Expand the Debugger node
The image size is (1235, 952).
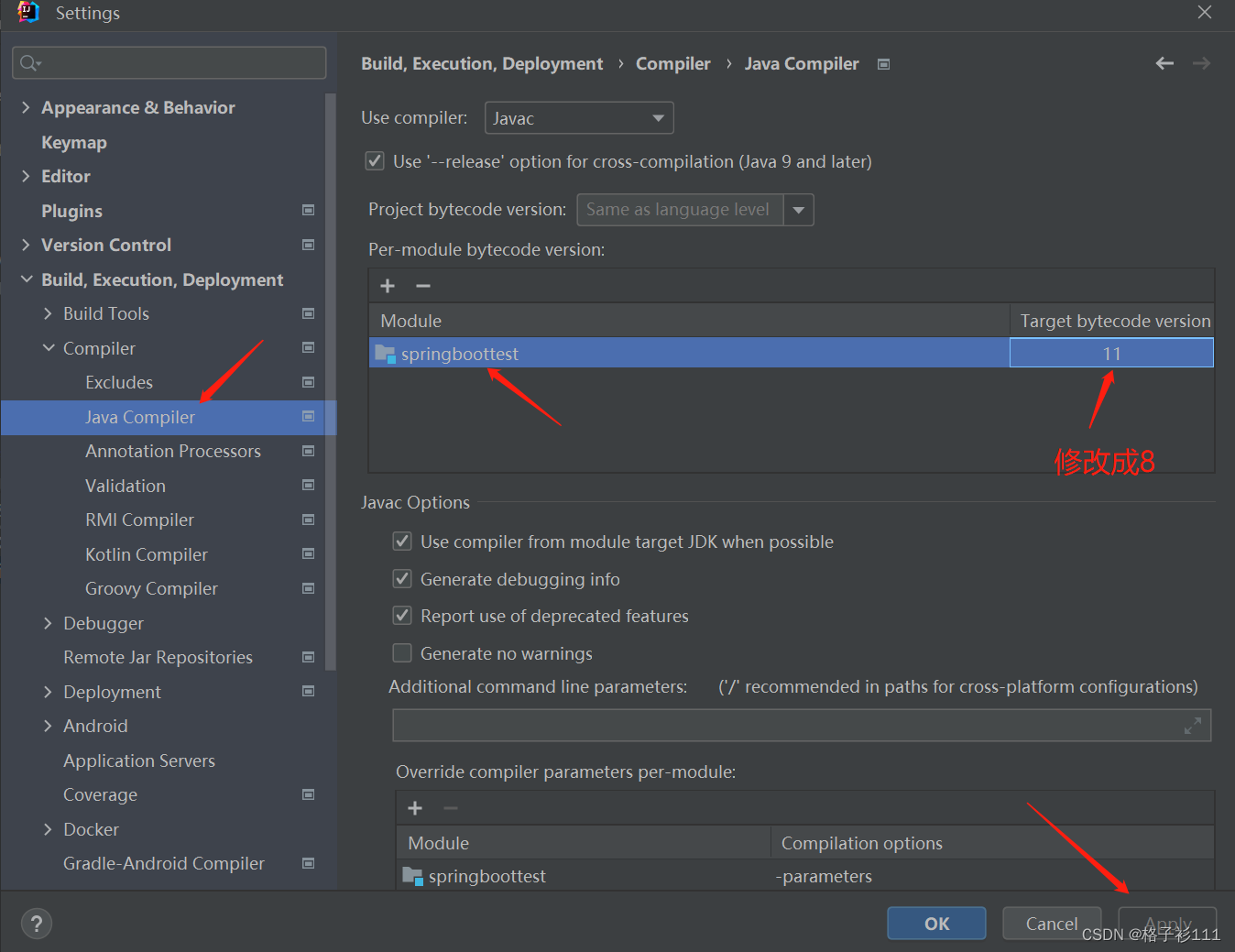(48, 623)
